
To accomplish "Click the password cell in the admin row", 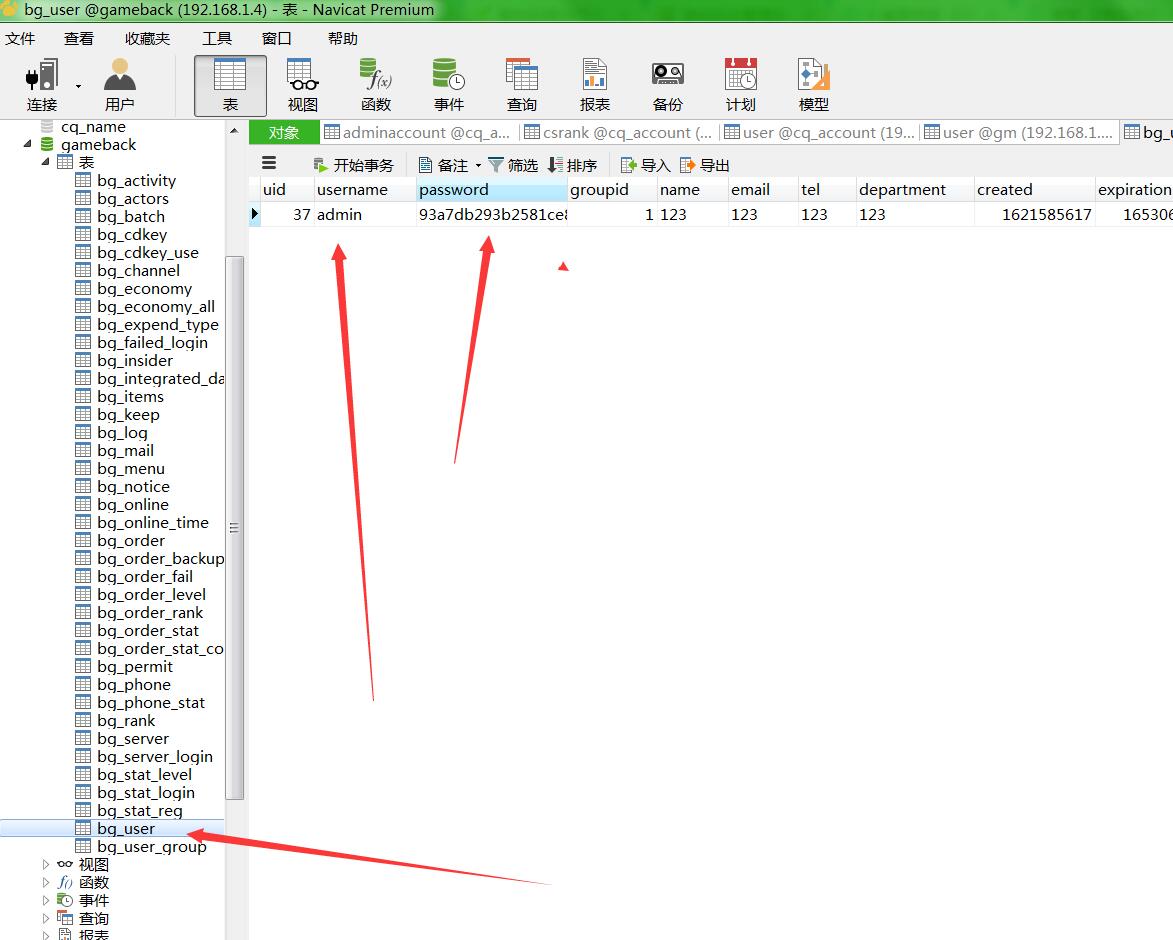I will pyautogui.click(x=491, y=215).
